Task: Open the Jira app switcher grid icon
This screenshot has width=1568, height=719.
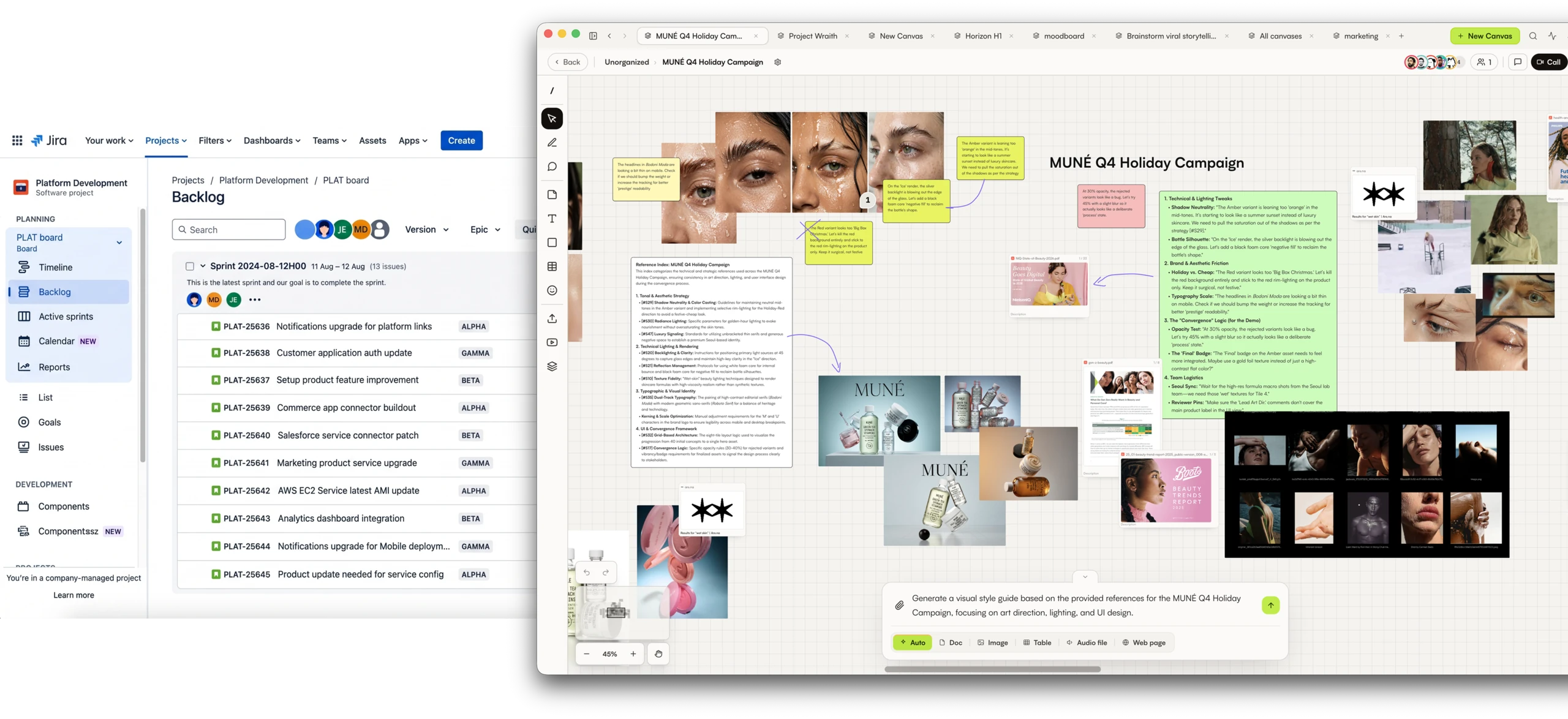Action: point(17,140)
